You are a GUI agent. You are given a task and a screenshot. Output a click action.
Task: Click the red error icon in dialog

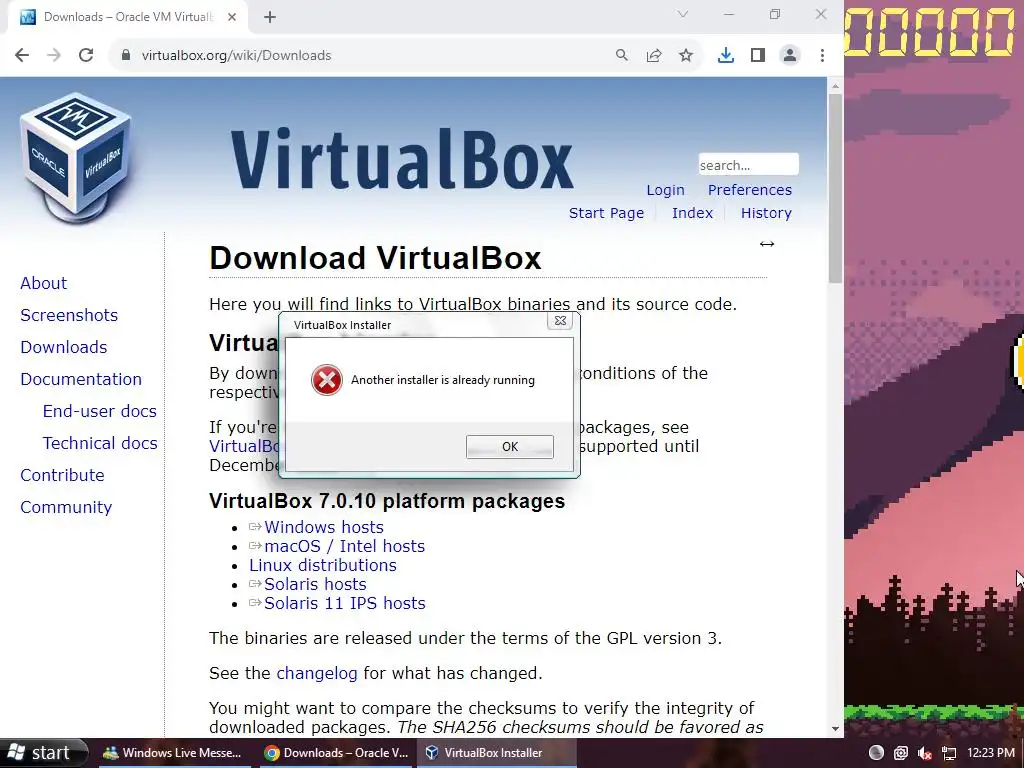point(327,380)
